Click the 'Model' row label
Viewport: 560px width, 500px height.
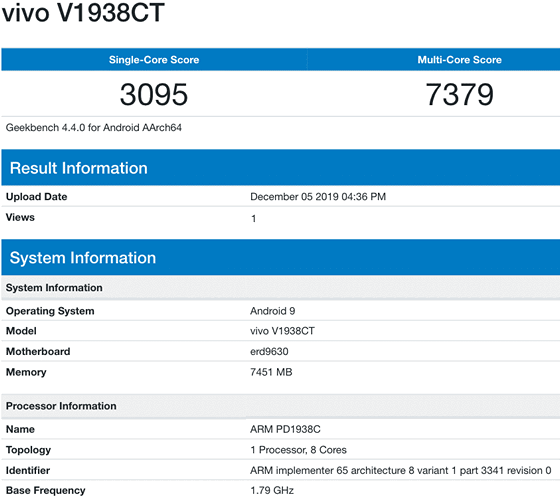tap(21, 331)
